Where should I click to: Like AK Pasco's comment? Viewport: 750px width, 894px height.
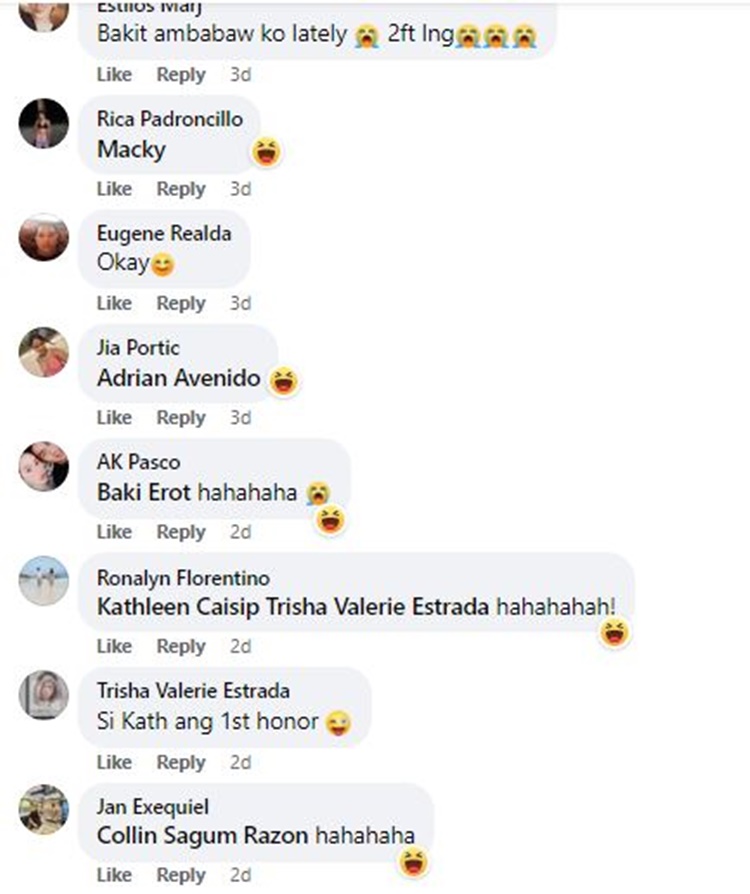pyautogui.click(x=114, y=531)
